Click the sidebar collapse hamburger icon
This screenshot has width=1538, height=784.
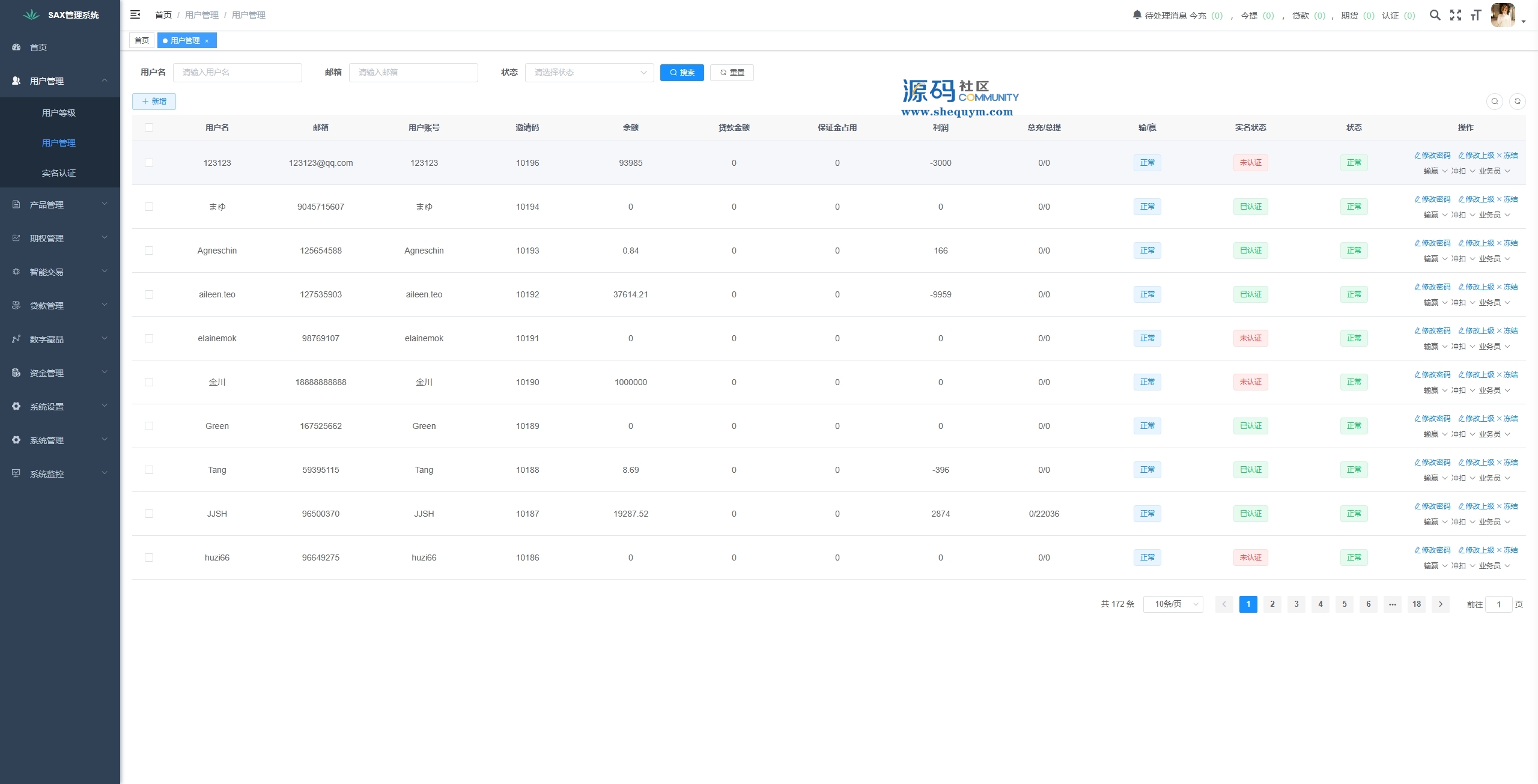[135, 14]
